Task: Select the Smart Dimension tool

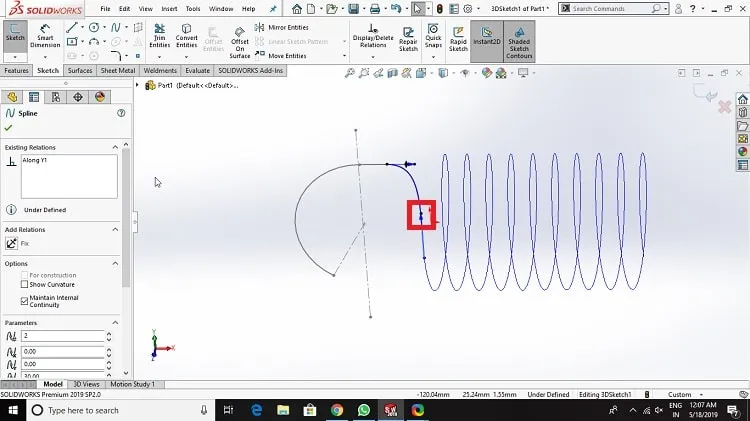Action: pos(45,36)
